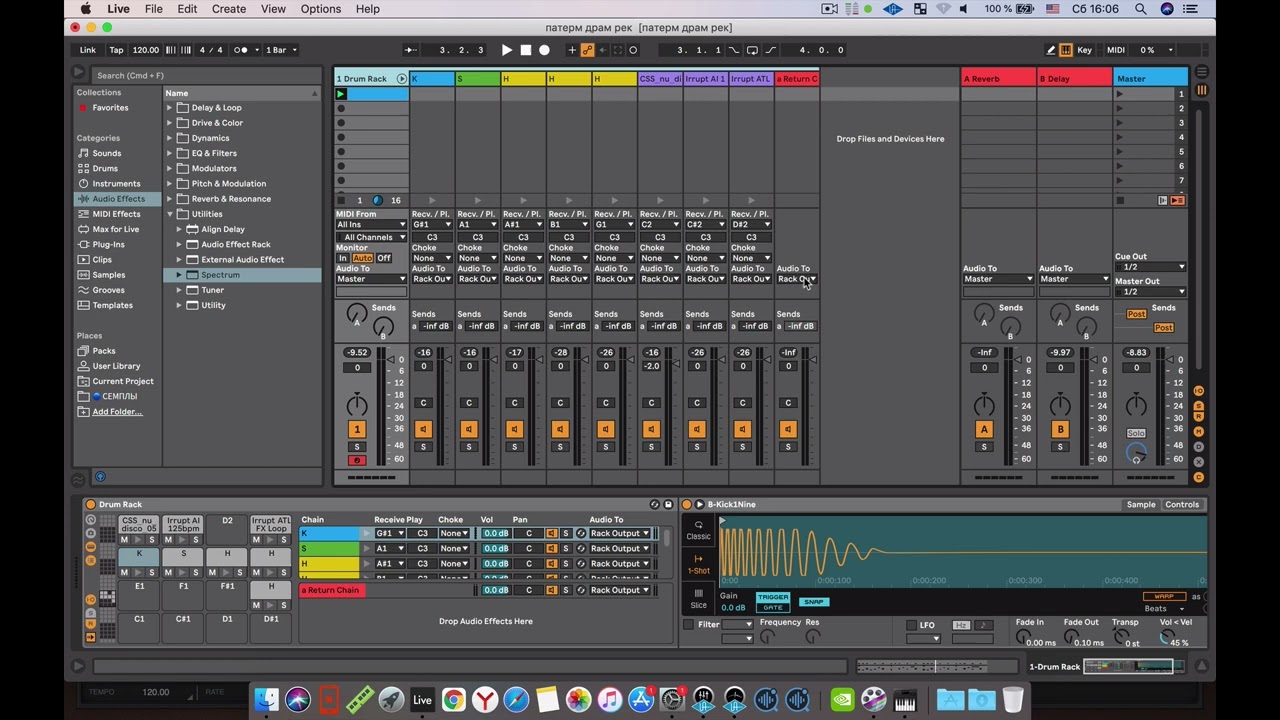This screenshot has height=720, width=1280.
Task: Switch to Arrangement view using the top-right selector
Action: 1202,73
